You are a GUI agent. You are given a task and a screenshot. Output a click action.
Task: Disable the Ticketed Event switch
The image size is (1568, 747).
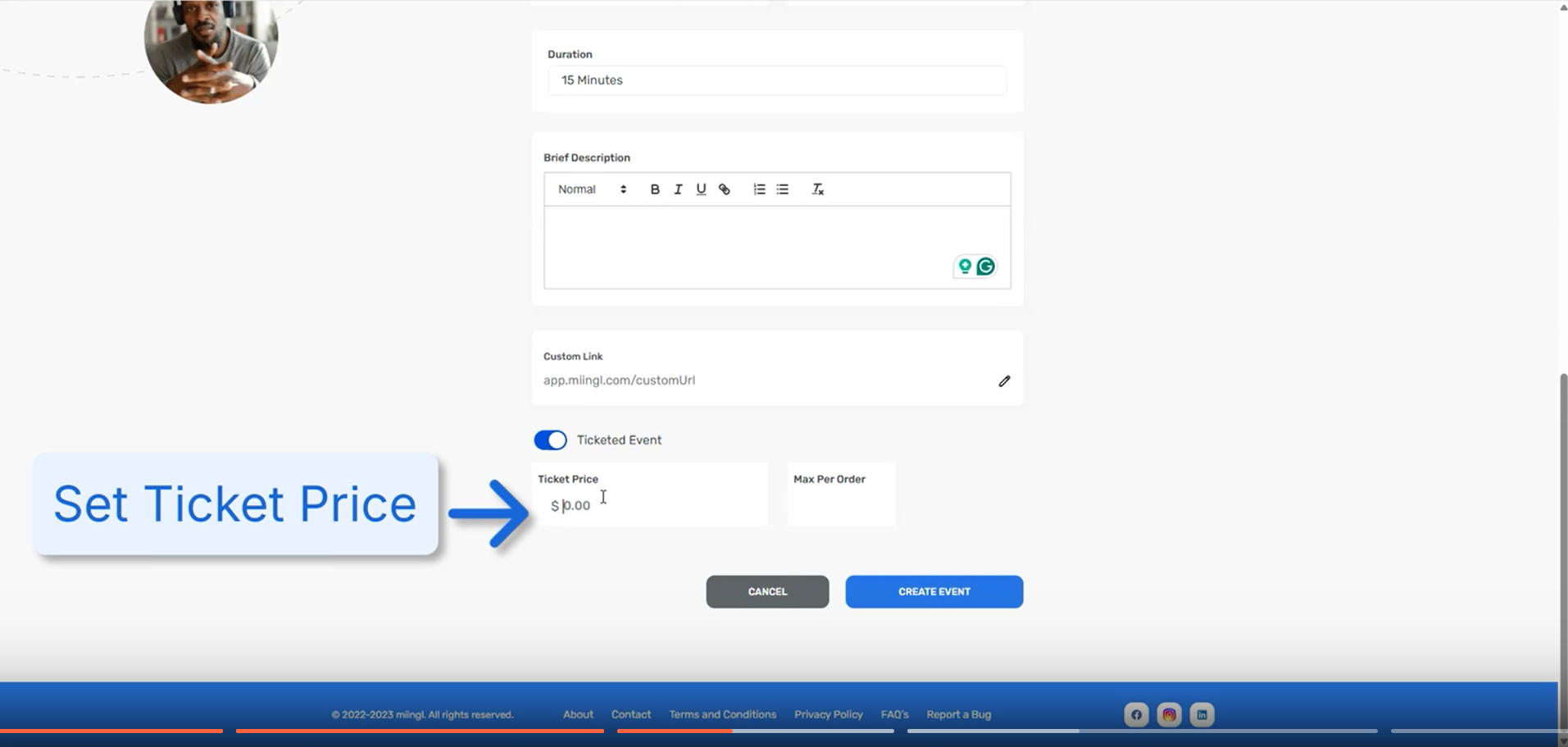pyautogui.click(x=550, y=440)
